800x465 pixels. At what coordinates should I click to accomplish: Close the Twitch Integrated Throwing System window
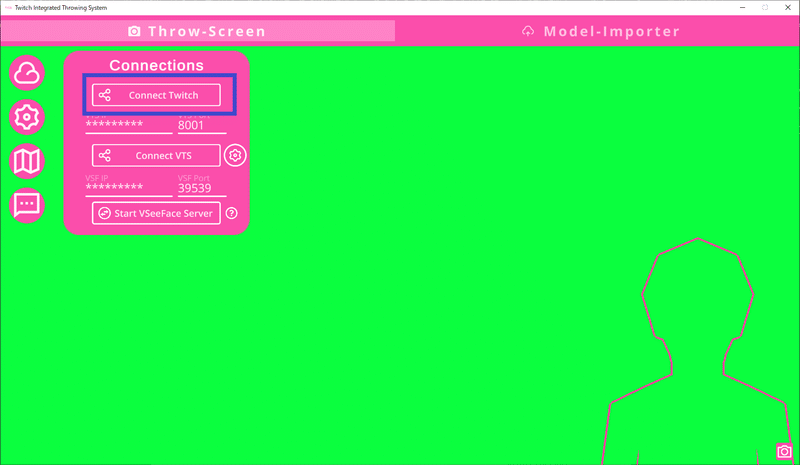pos(788,7)
